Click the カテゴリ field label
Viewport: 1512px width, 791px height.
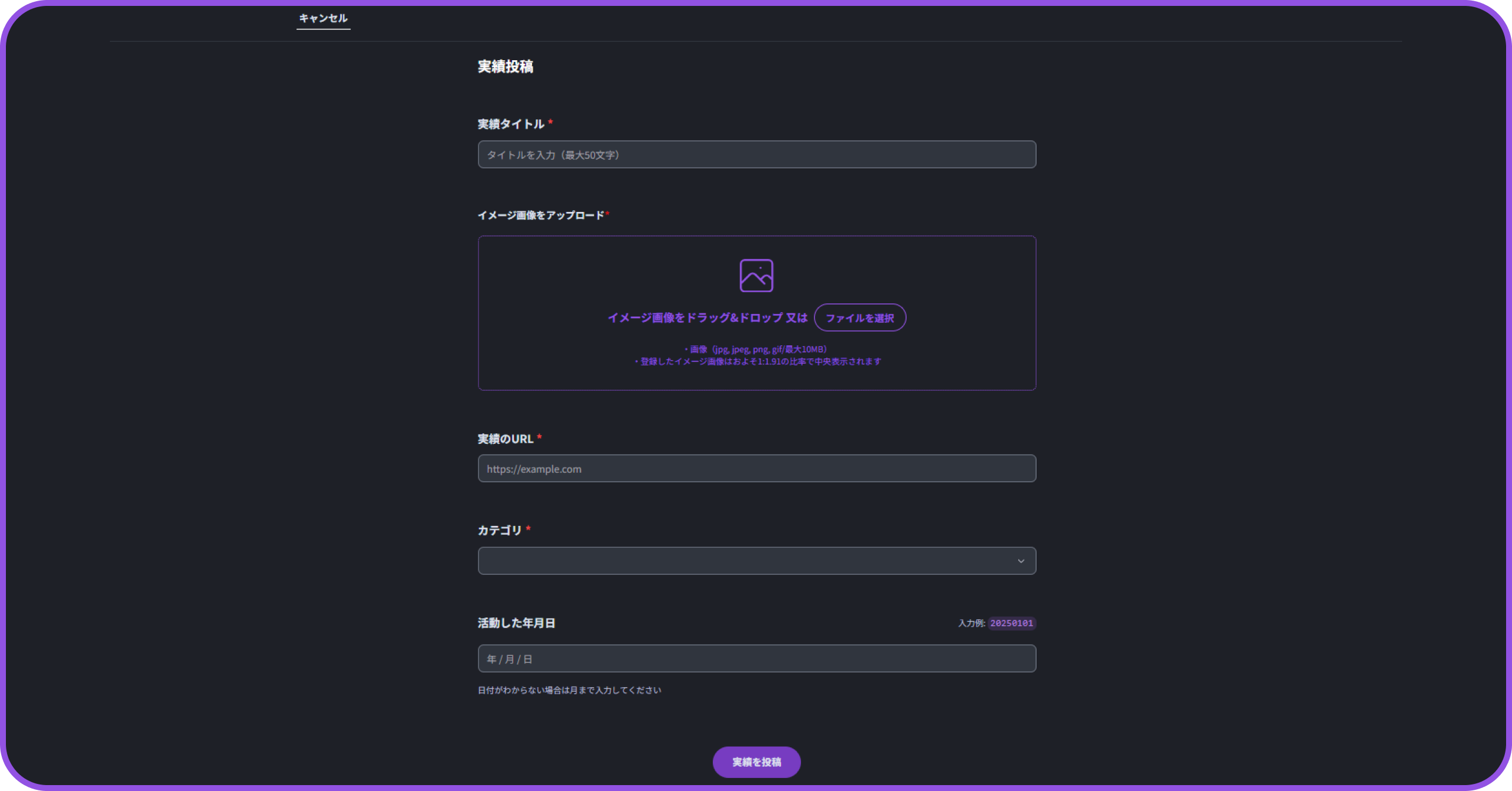(x=500, y=530)
